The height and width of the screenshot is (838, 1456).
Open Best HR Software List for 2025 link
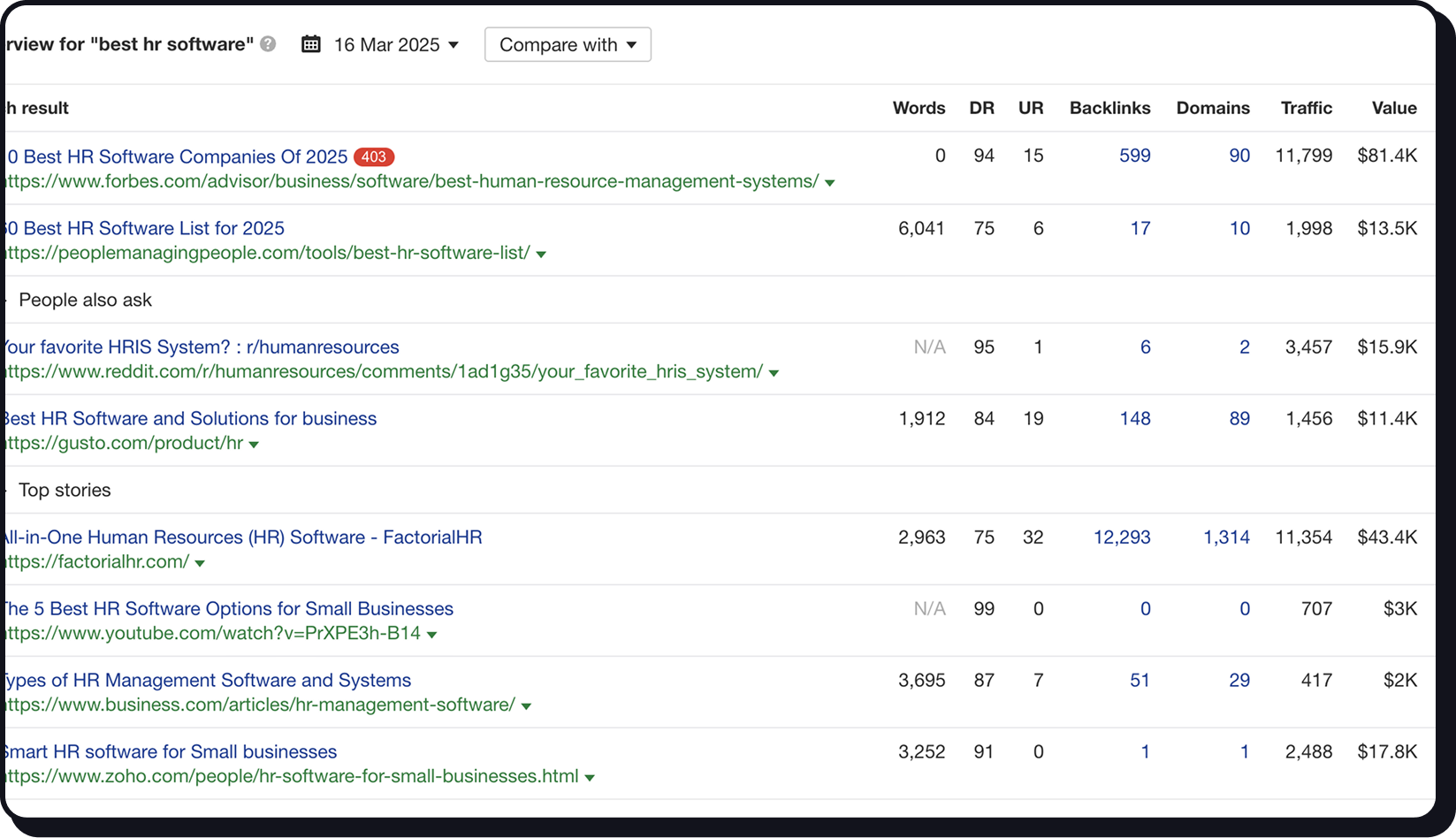pos(145,228)
